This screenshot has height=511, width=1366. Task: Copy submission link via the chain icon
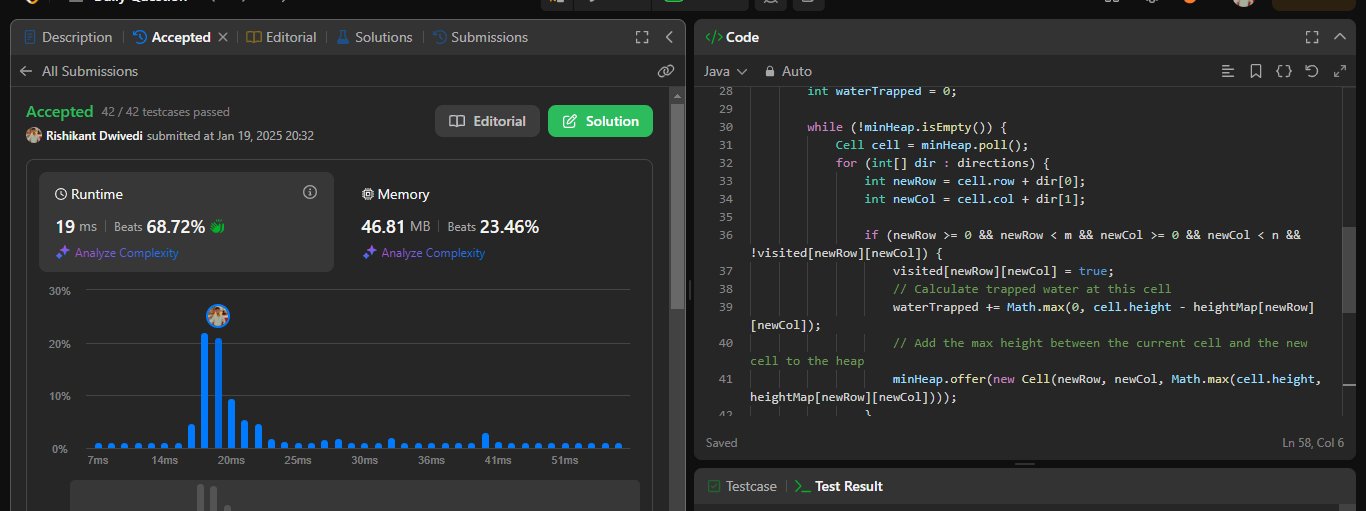coord(666,71)
